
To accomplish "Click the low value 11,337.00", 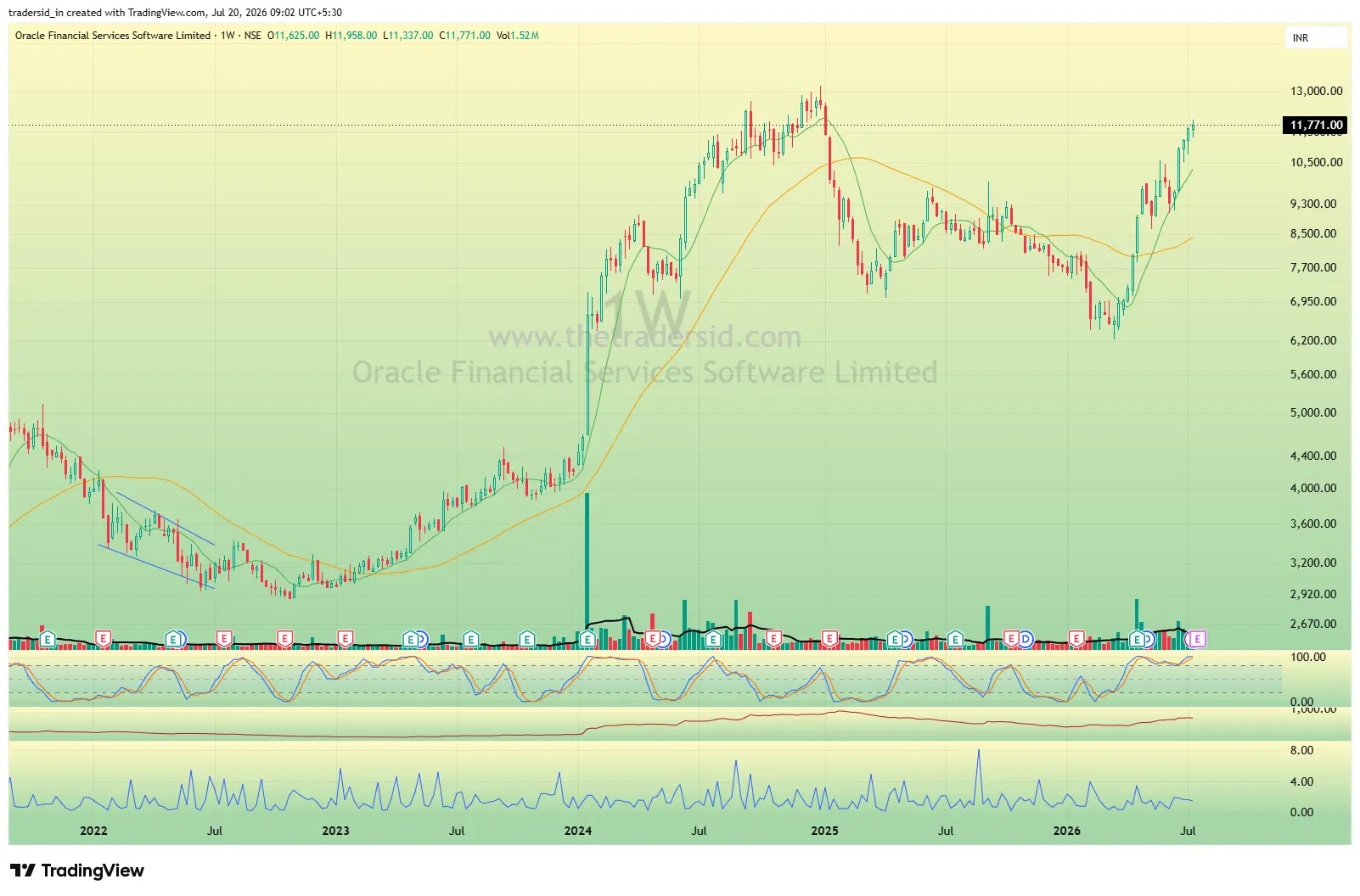I will pyautogui.click(x=411, y=36).
